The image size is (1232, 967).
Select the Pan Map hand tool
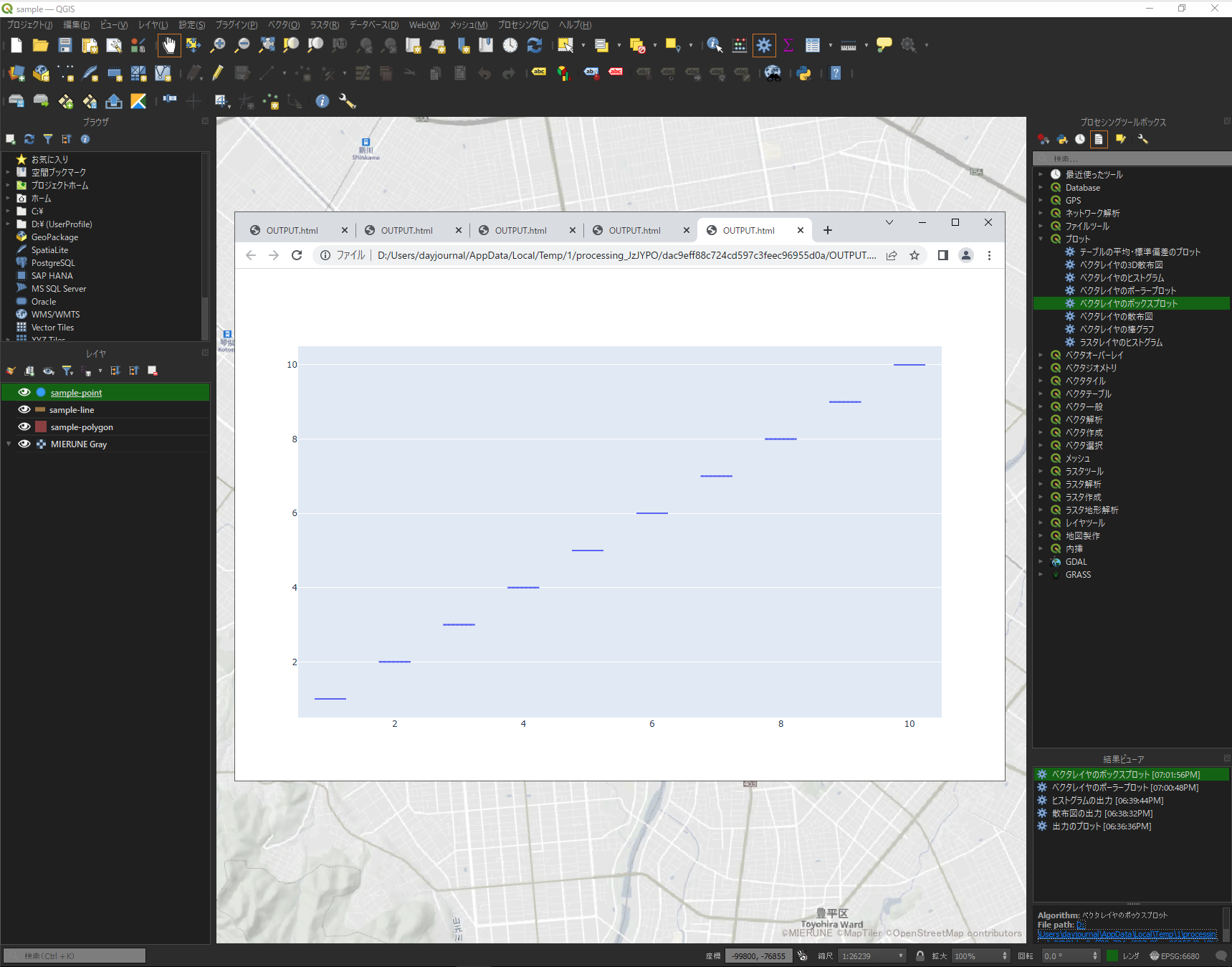coord(169,46)
